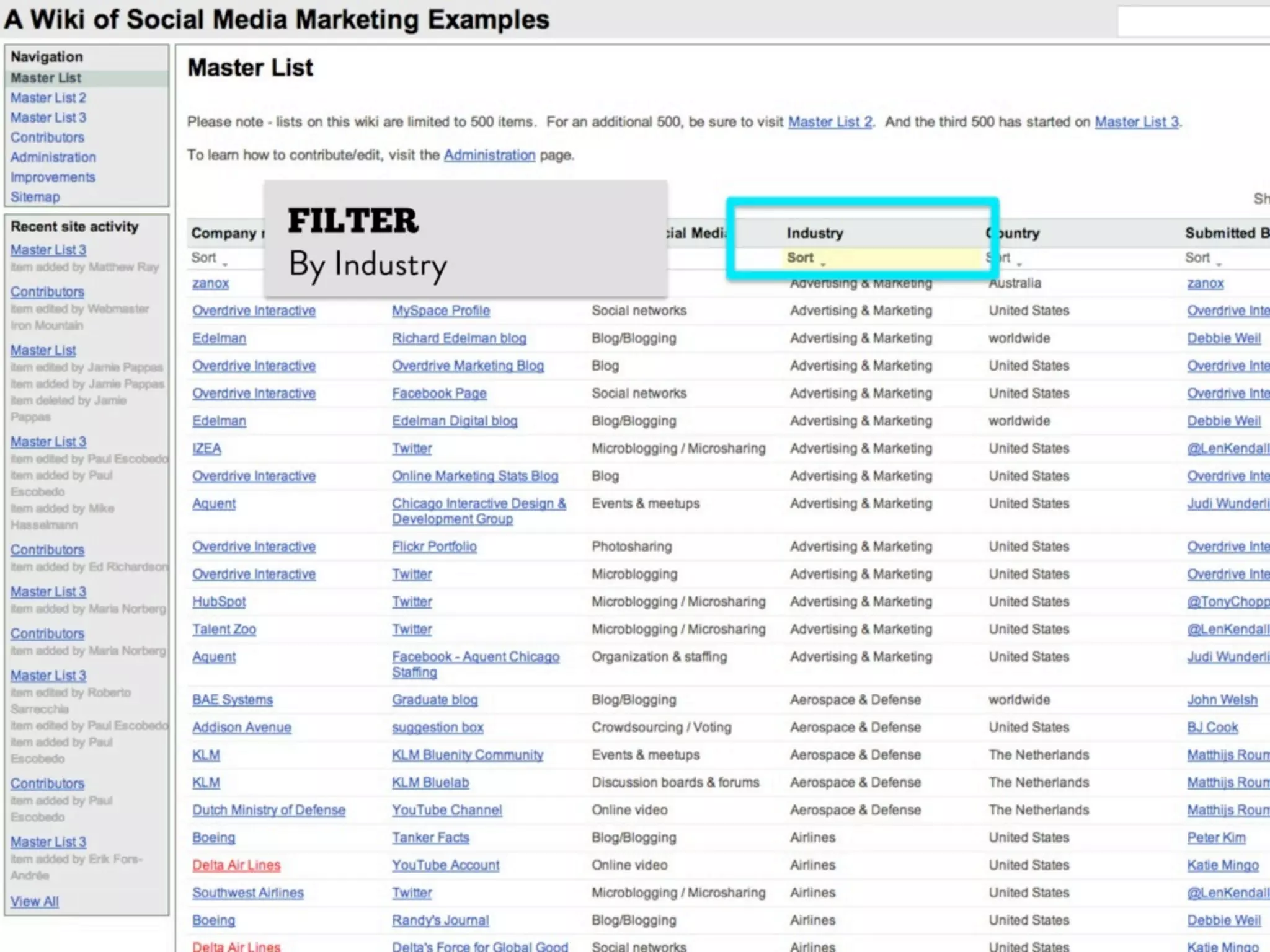
Task: Open the Peter Kim submitter link
Action: (1216, 838)
